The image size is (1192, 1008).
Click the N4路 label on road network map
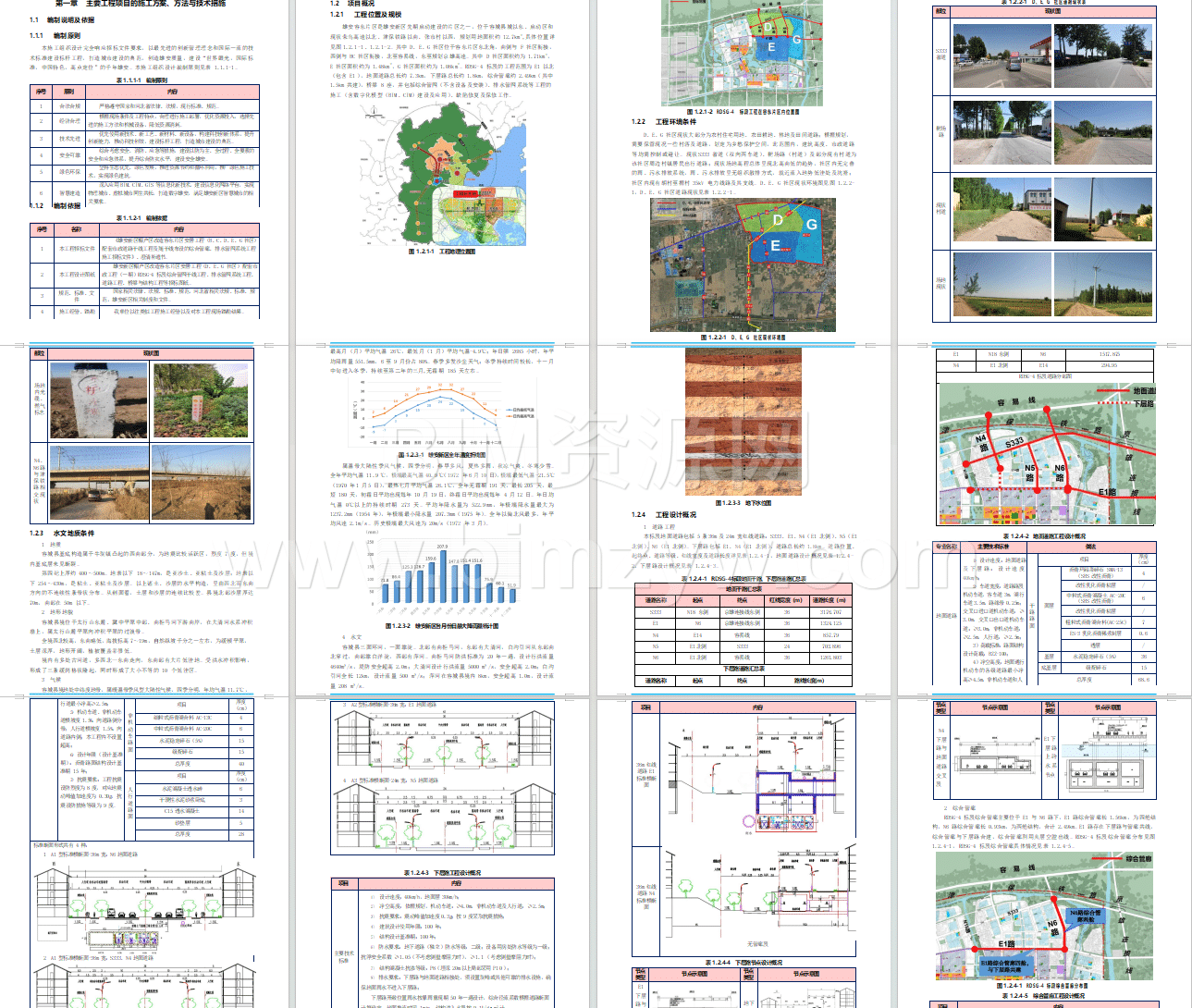pos(981,442)
